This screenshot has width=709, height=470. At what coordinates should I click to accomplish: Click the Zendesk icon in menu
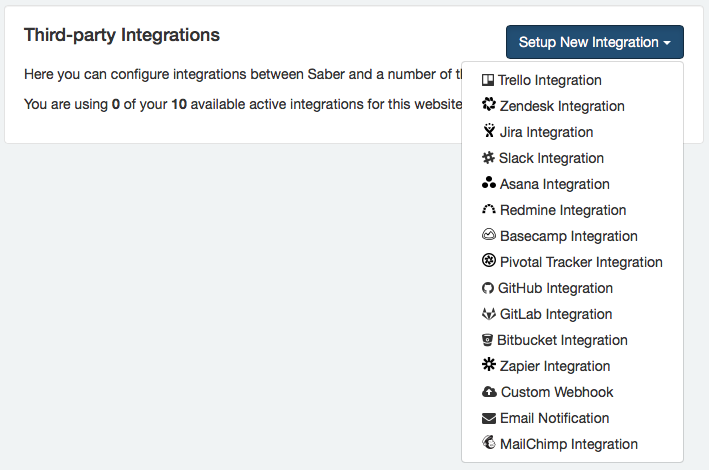click(x=489, y=106)
